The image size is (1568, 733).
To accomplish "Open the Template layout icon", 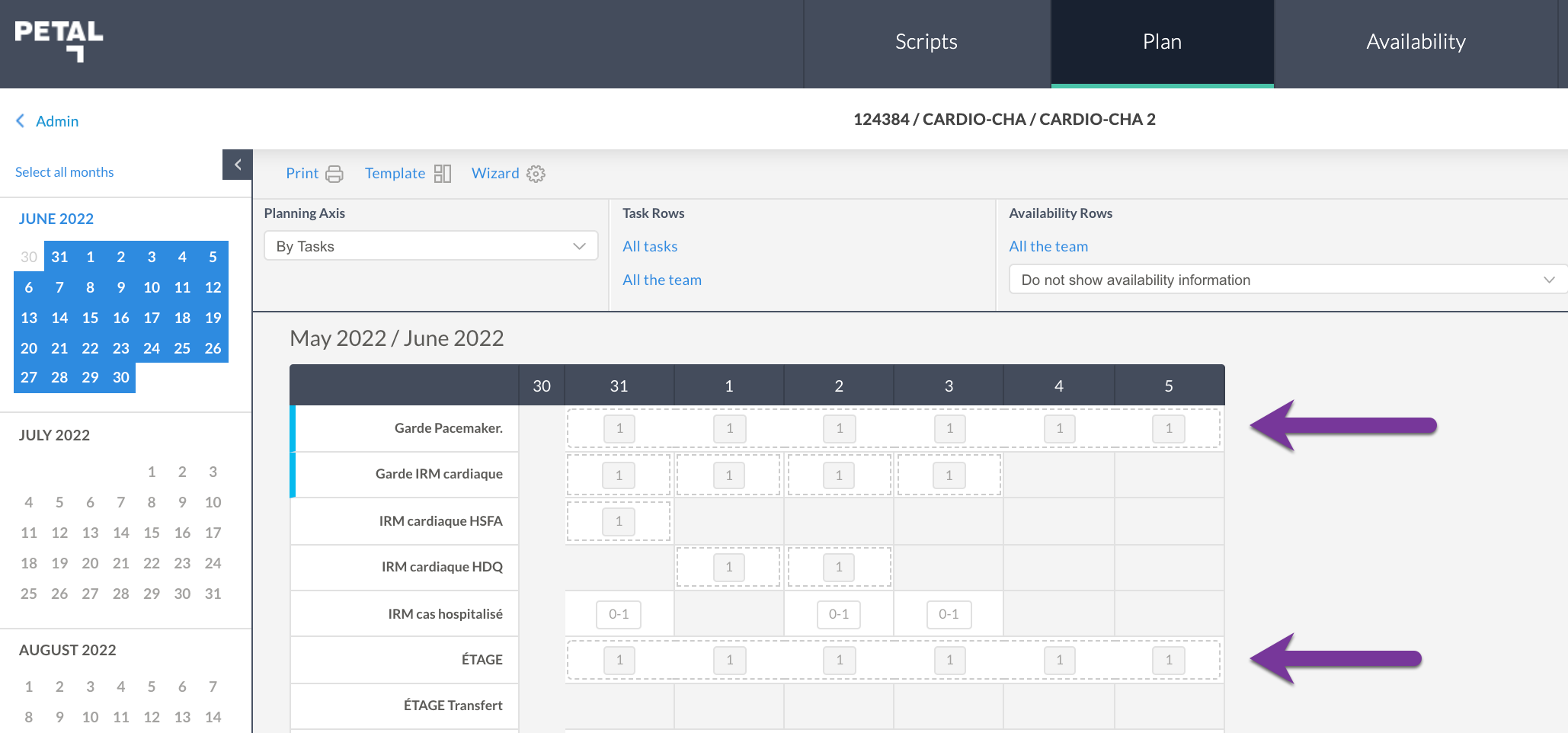I will point(443,174).
